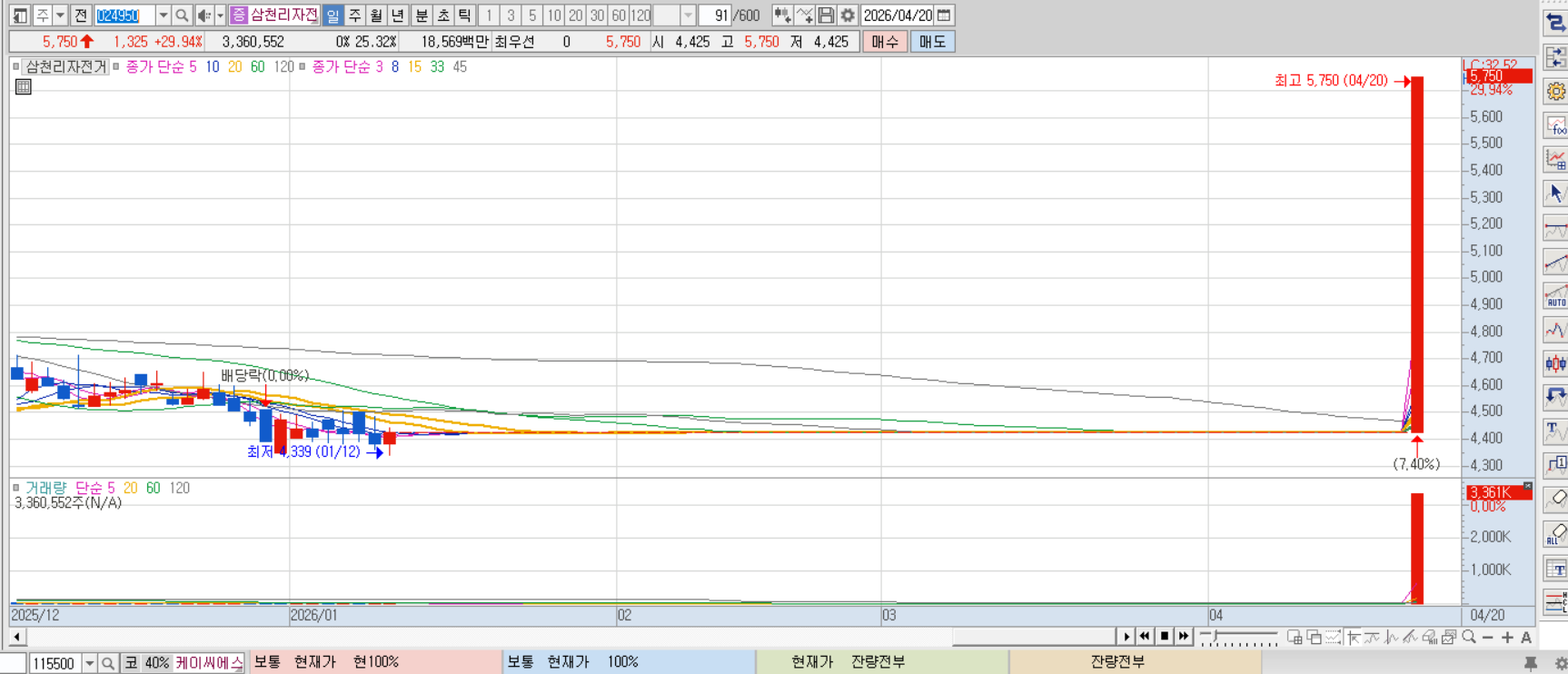
Task: Select the 잔량전부 beige tab
Action: [1135, 662]
